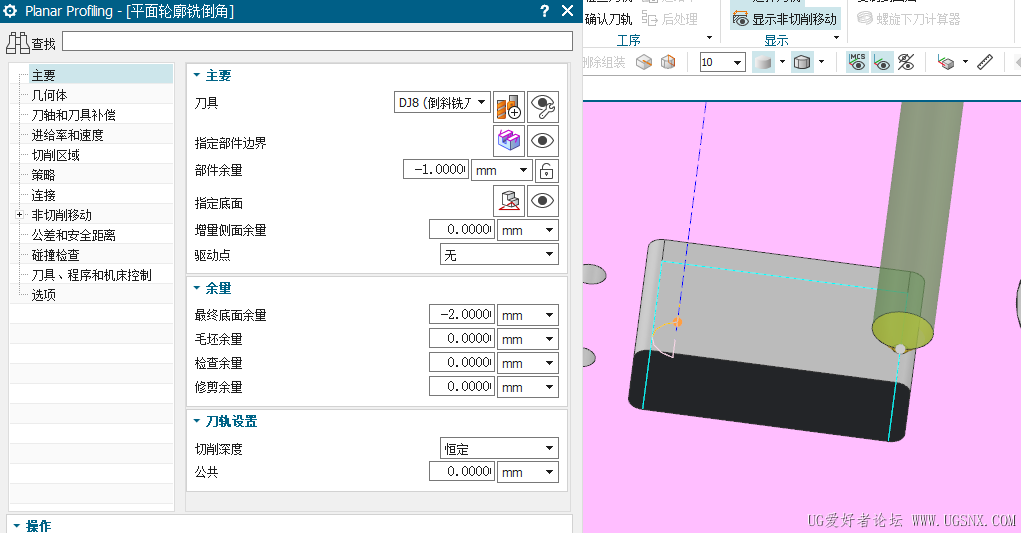Click the MCS display icon

click(857, 62)
